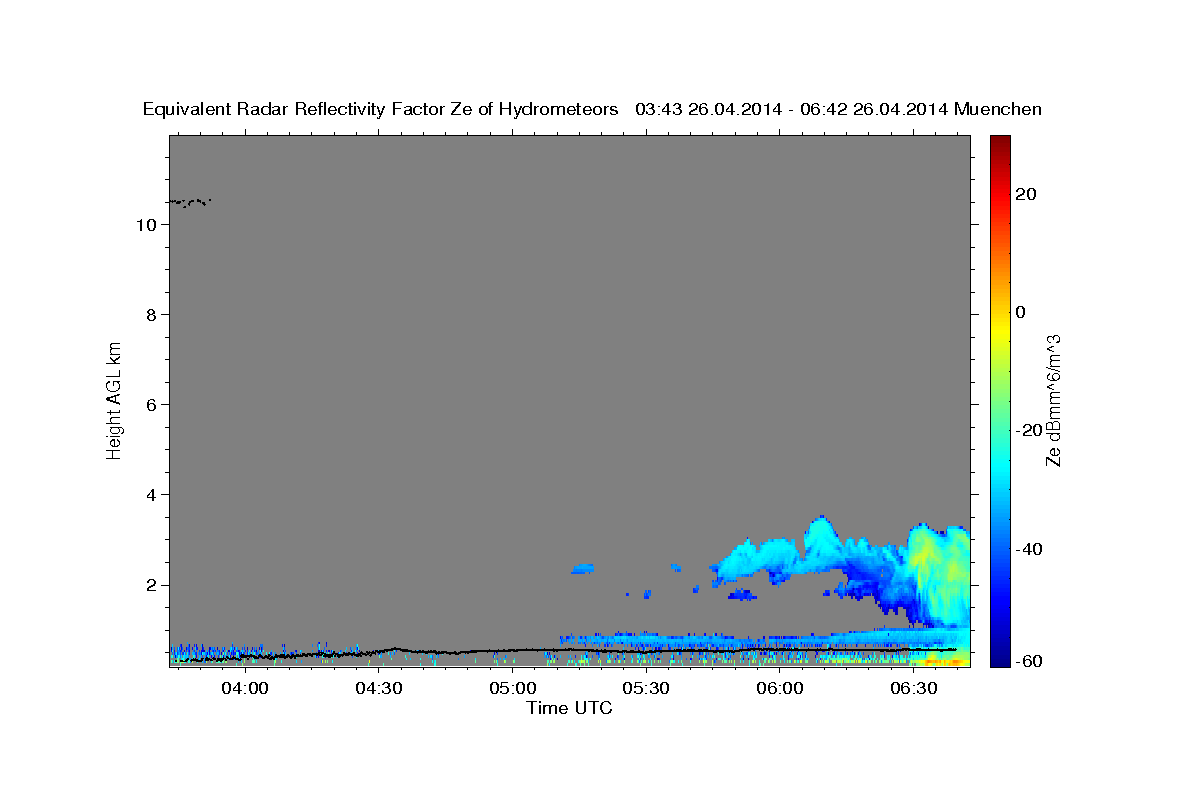Click the 2 km height tick label

[x=151, y=585]
